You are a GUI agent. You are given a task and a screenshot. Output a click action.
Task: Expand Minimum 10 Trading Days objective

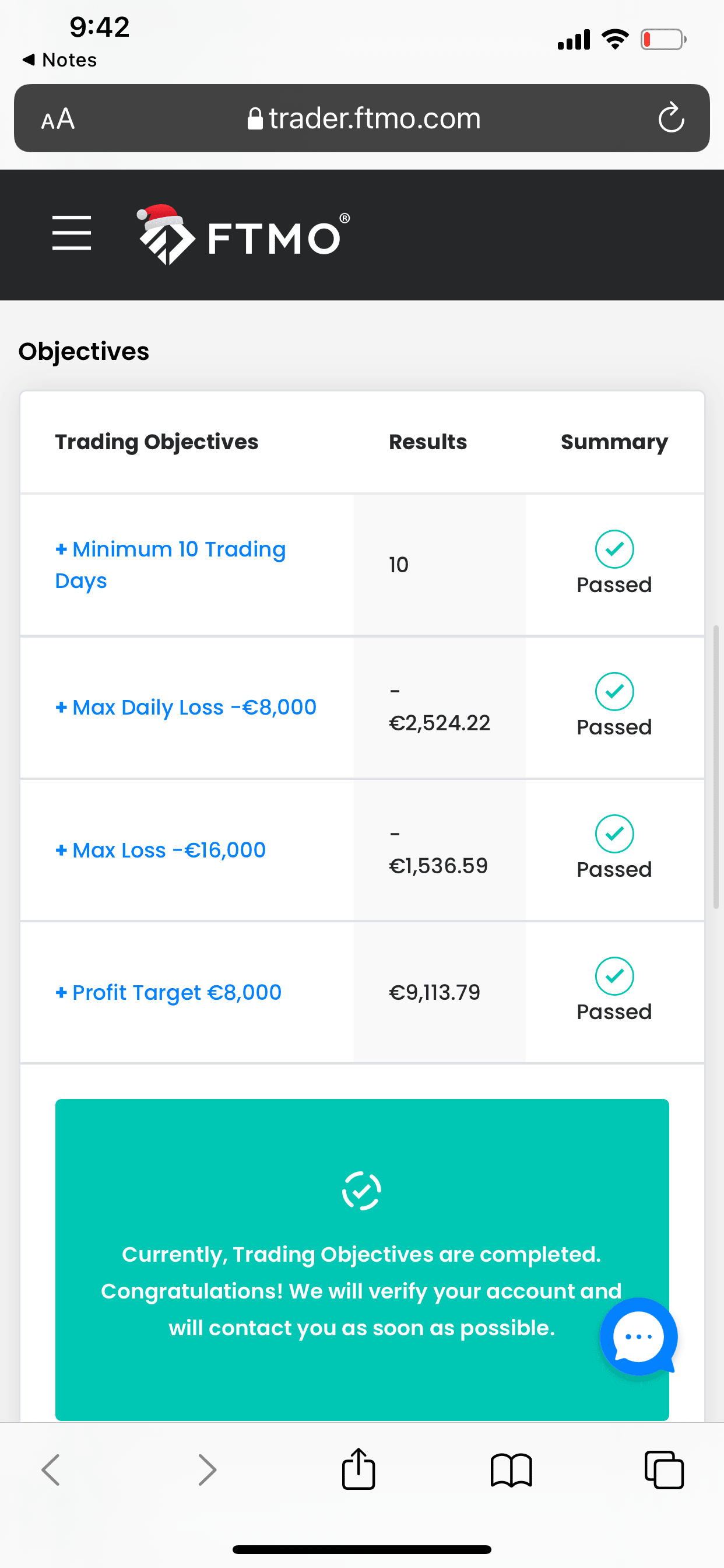tap(170, 564)
